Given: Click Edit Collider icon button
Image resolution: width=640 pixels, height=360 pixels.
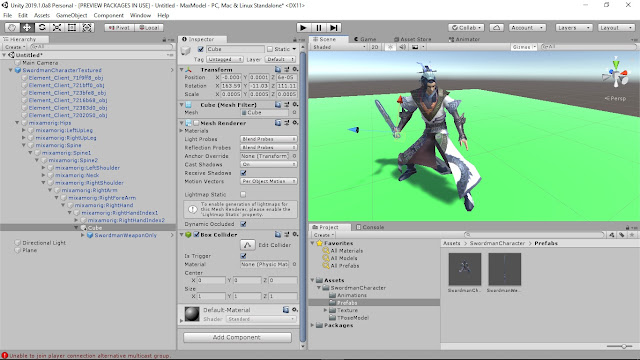Looking at the screenshot, I should pos(247,245).
